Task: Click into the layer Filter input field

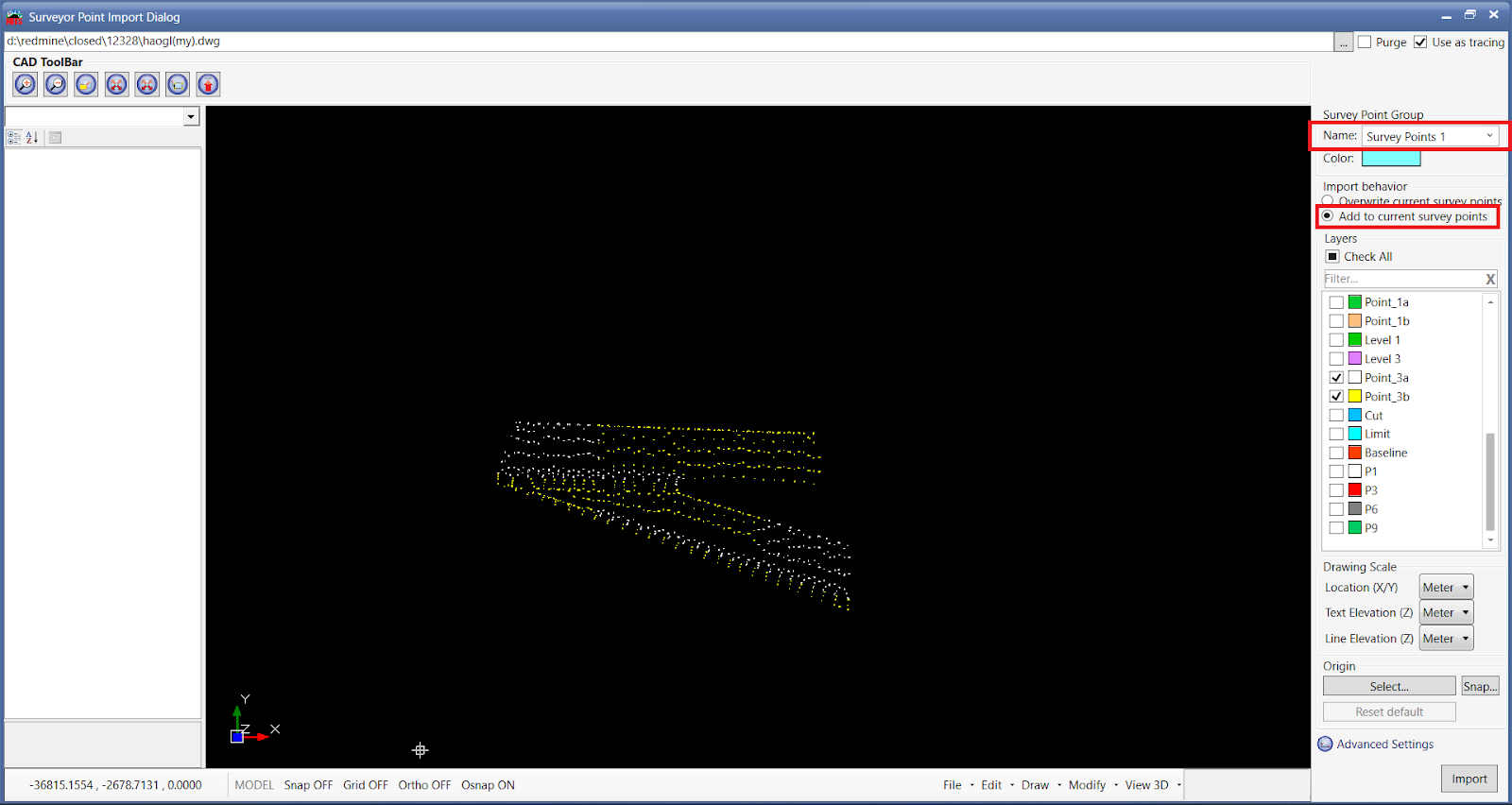Action: (x=1402, y=279)
